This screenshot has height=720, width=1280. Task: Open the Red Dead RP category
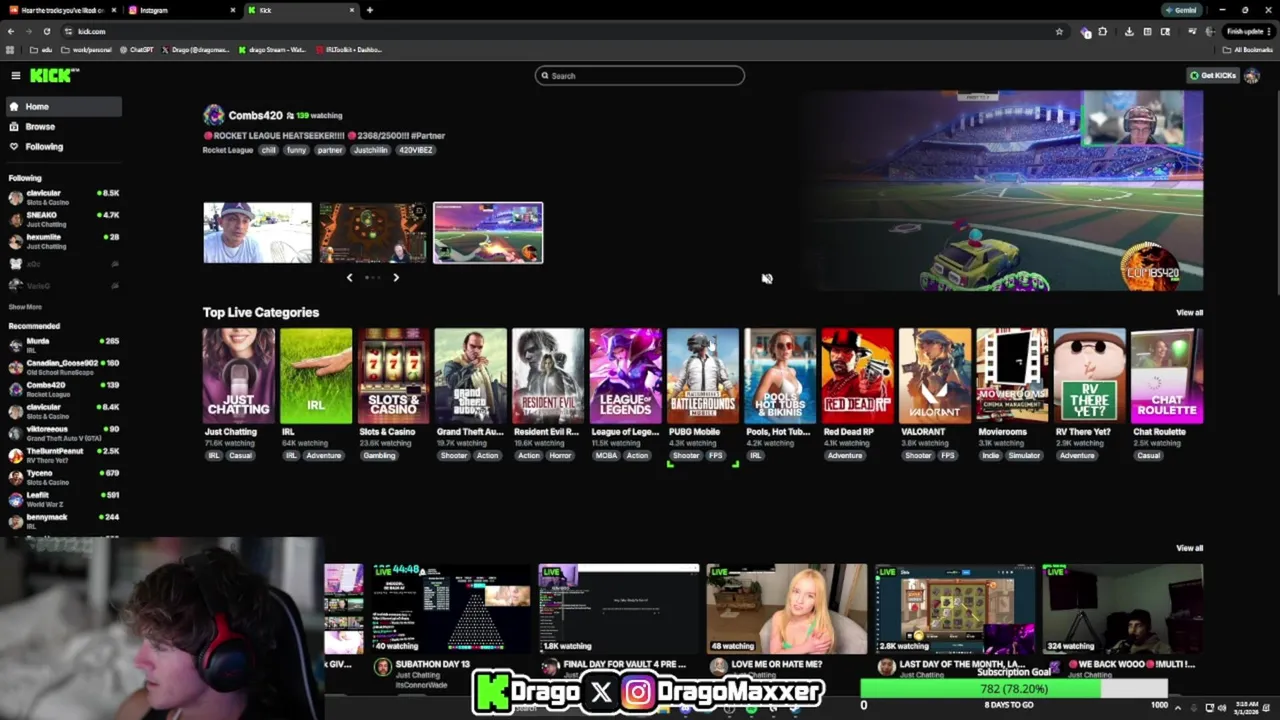tap(858, 376)
